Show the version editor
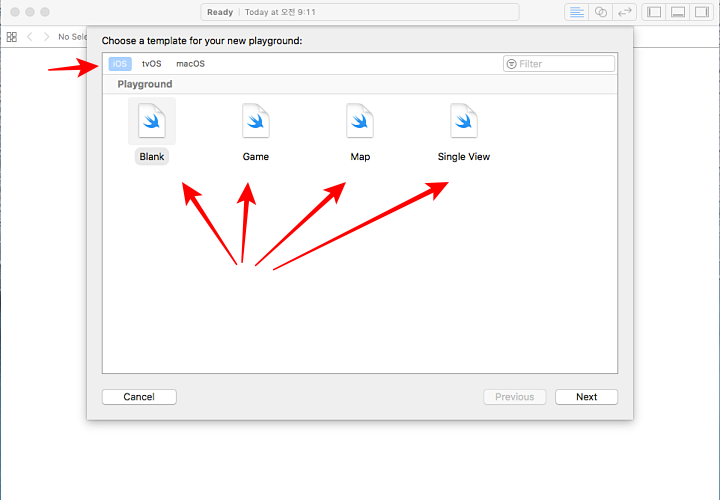The image size is (720, 500). coord(624,12)
